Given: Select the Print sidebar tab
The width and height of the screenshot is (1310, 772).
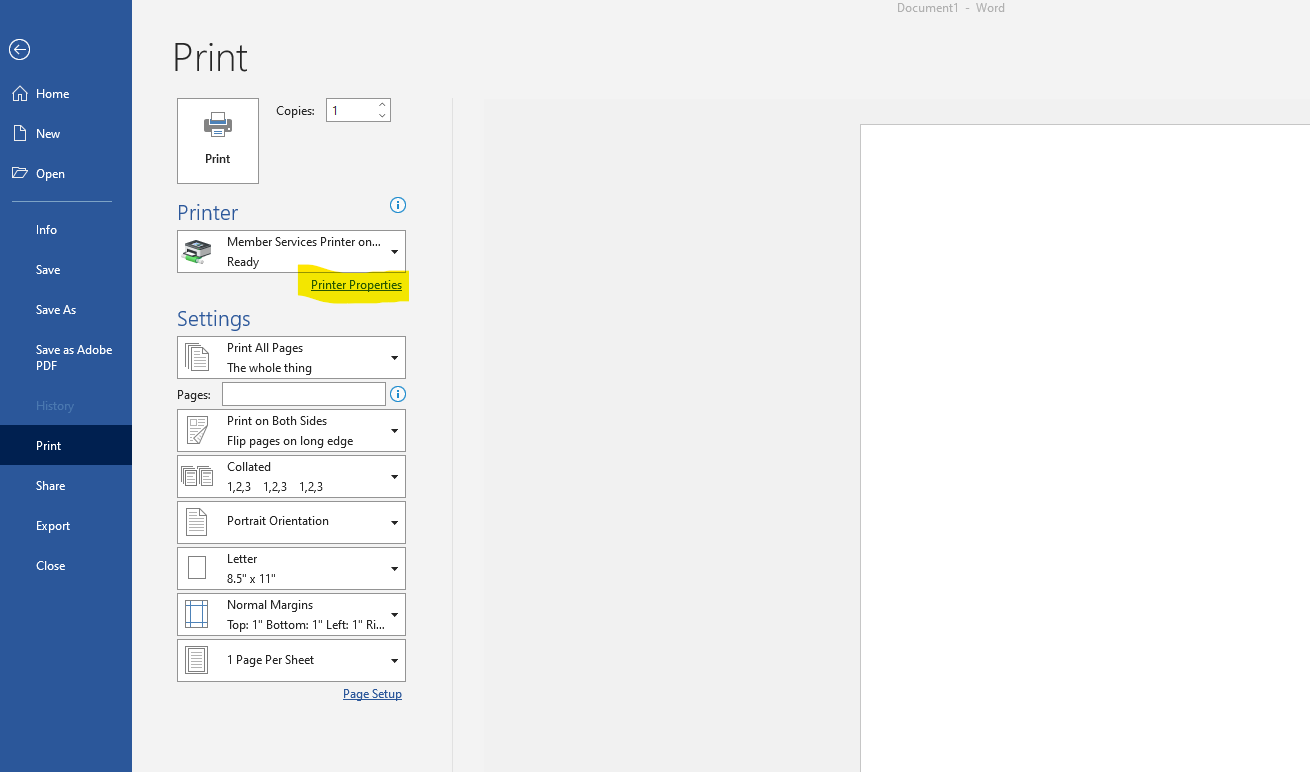Looking at the screenshot, I should pyautogui.click(x=66, y=445).
